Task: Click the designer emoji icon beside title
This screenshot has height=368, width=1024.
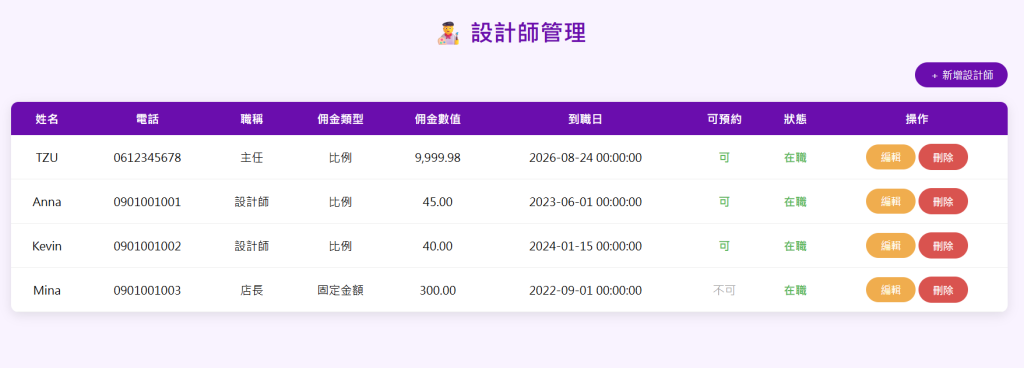Action: click(x=448, y=33)
